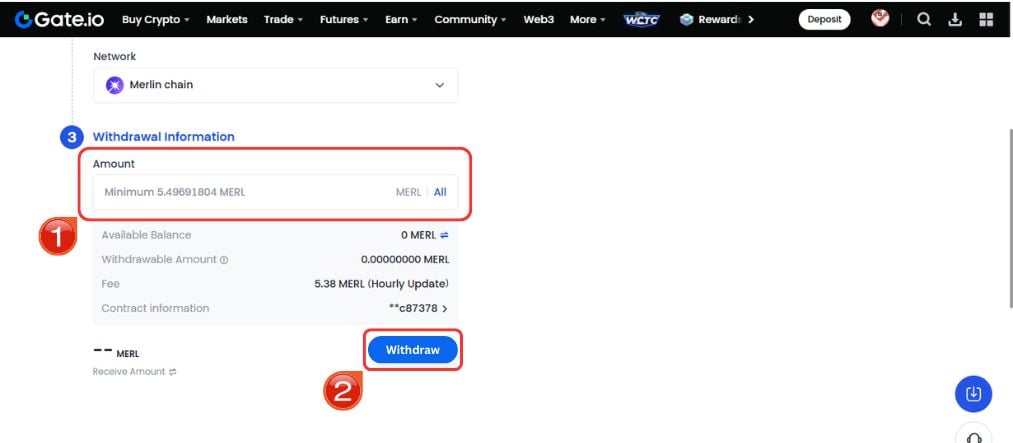
Task: Click the Fee label
Action: (x=110, y=284)
